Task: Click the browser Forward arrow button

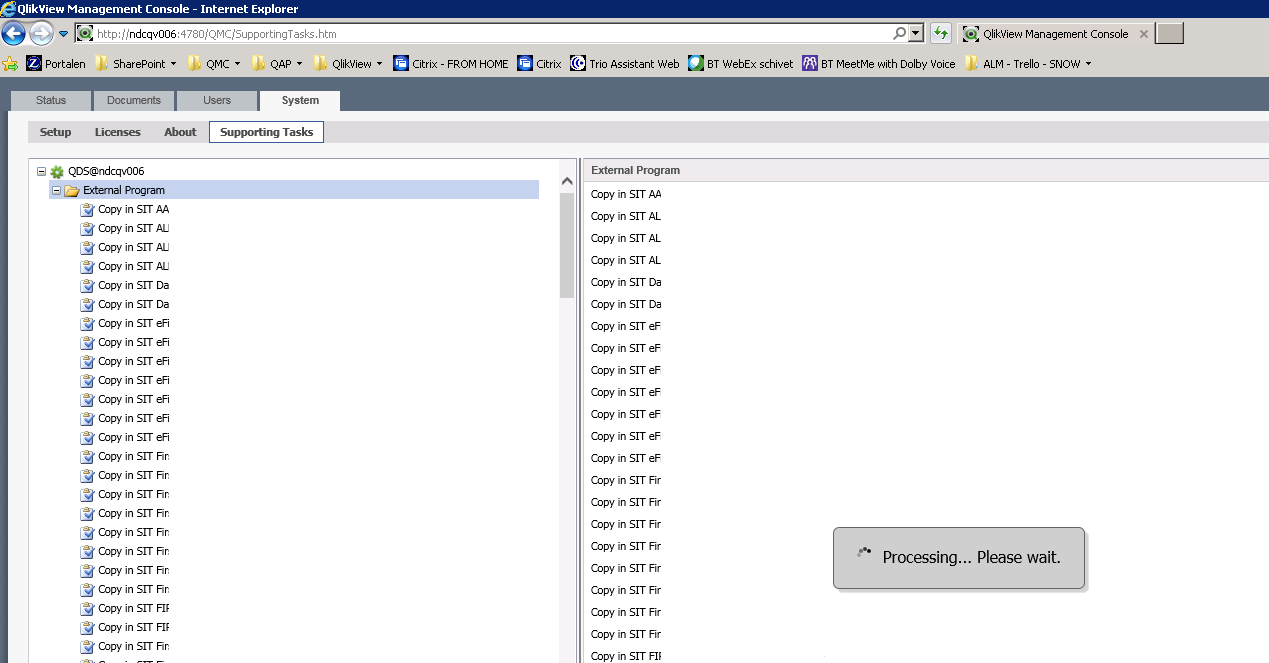Action: tap(41, 34)
